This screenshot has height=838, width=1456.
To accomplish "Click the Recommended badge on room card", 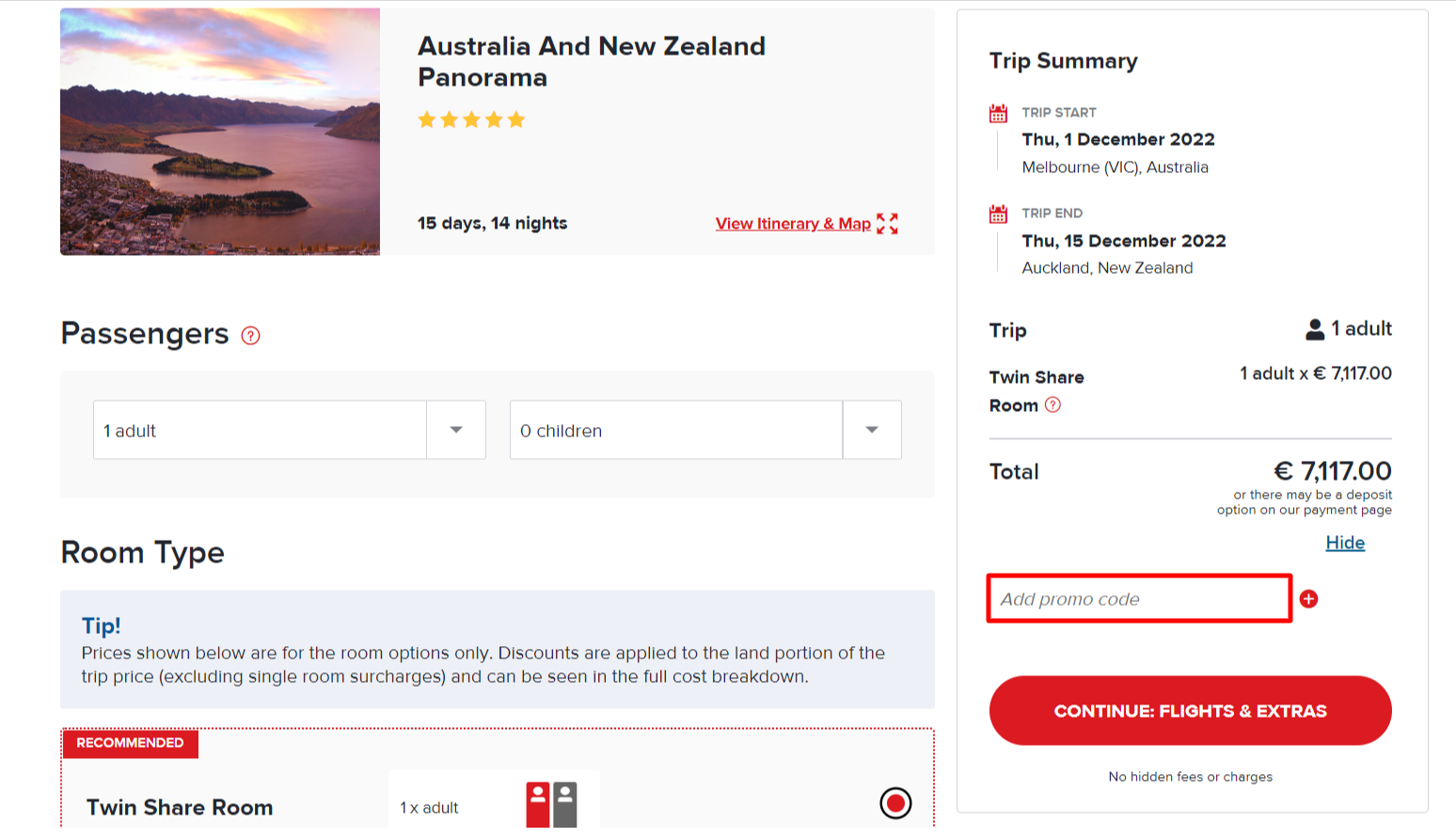I will tap(130, 743).
